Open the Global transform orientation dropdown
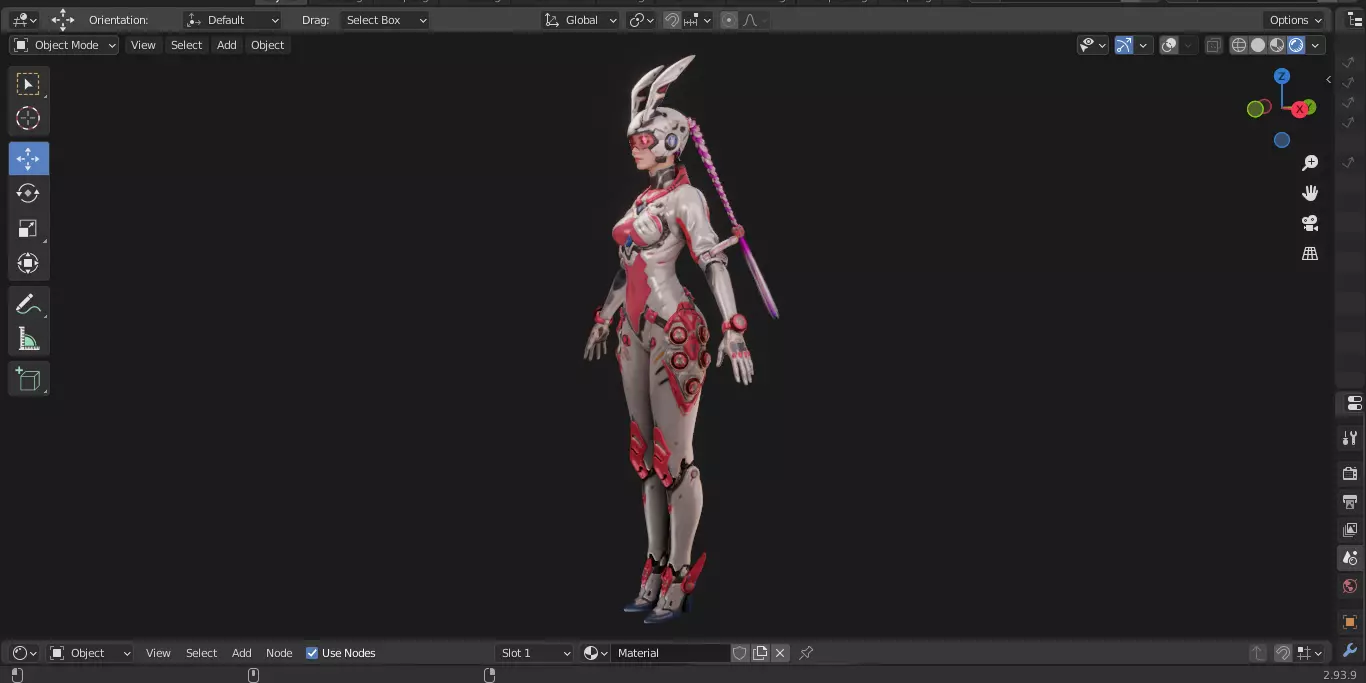This screenshot has height=683, width=1366. coord(581,20)
